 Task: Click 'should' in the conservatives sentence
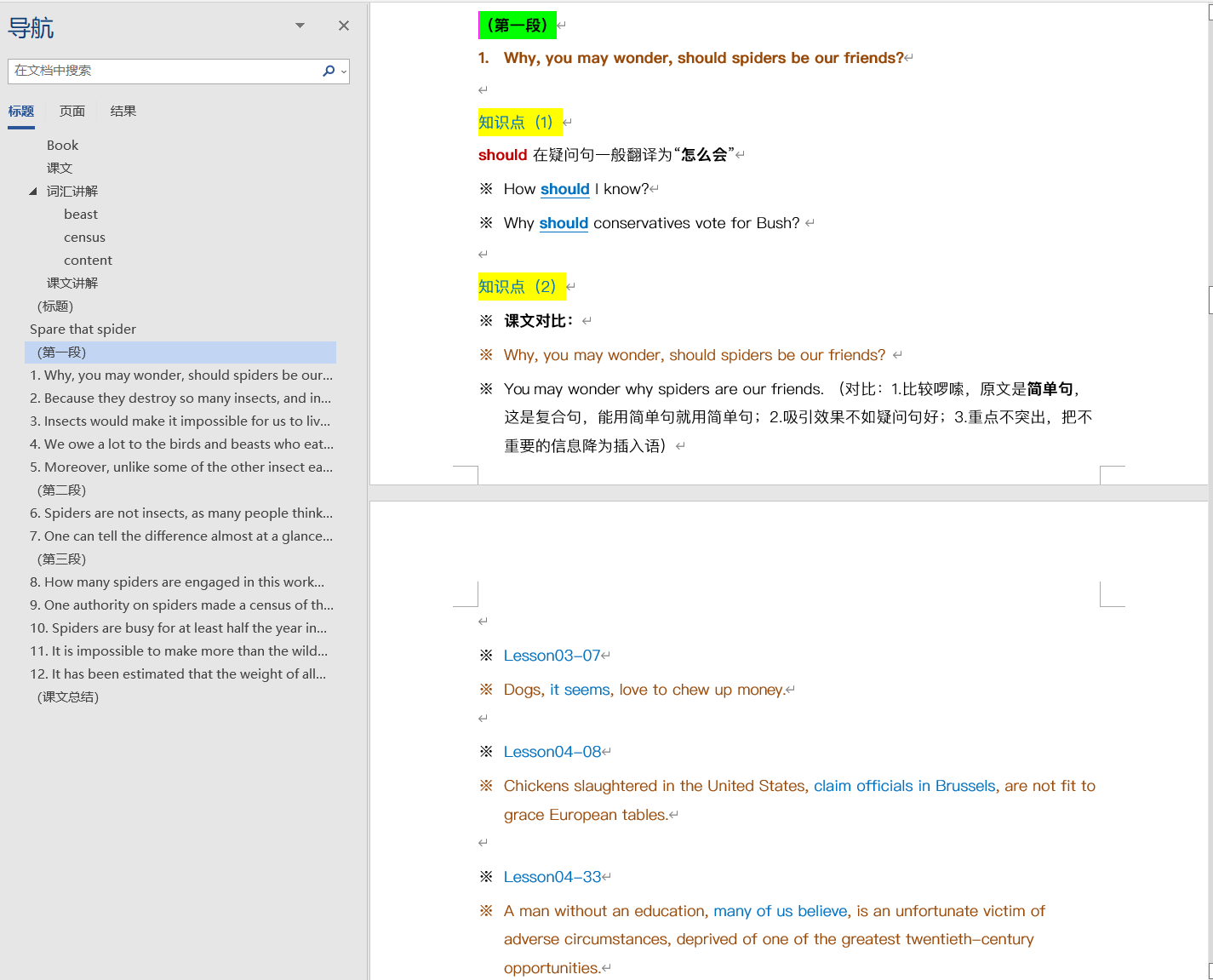[564, 223]
